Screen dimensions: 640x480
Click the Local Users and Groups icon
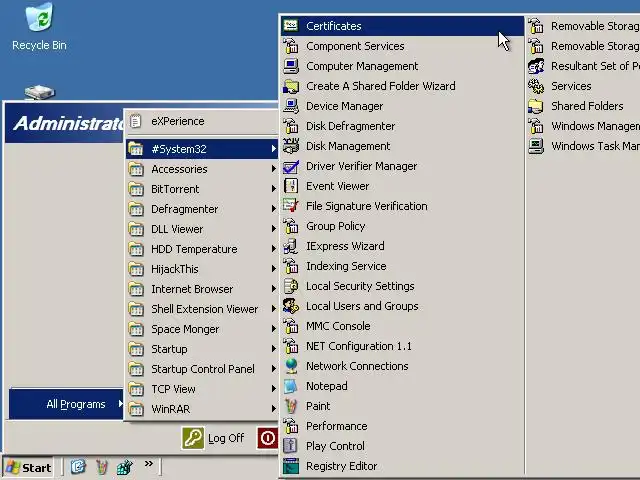(x=291, y=306)
